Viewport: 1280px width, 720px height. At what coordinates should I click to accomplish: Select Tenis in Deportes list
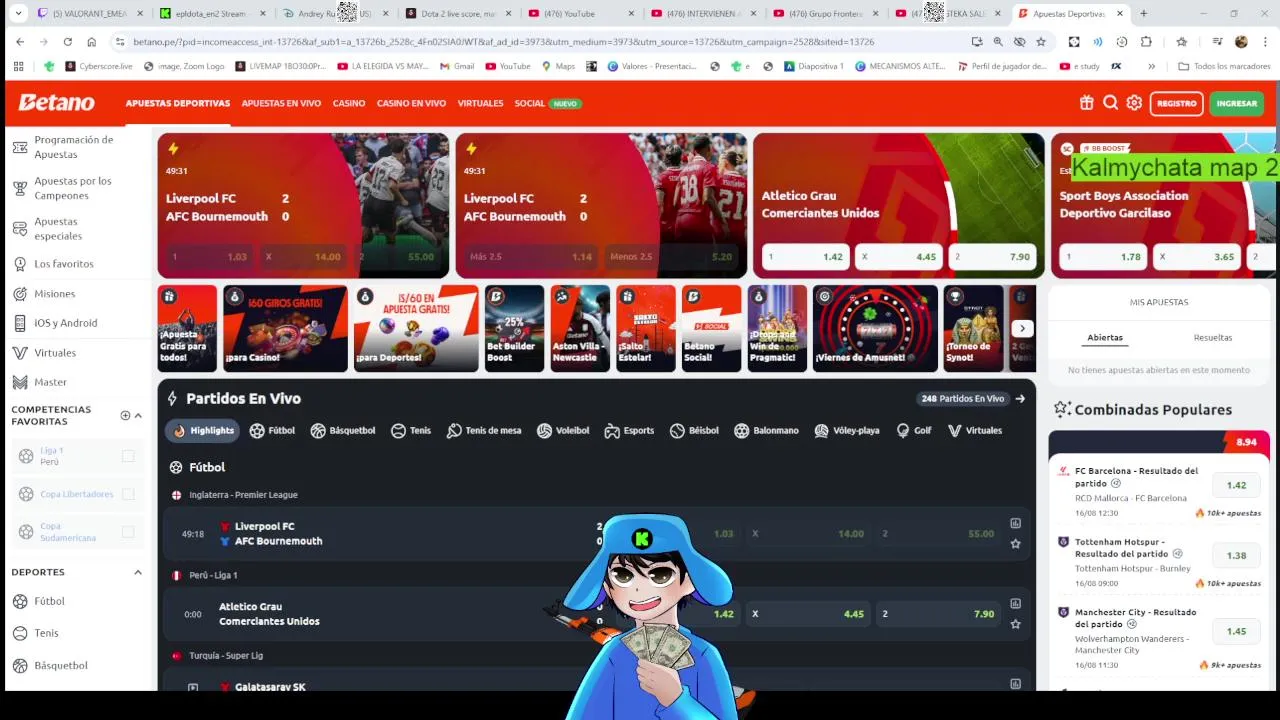(46, 633)
